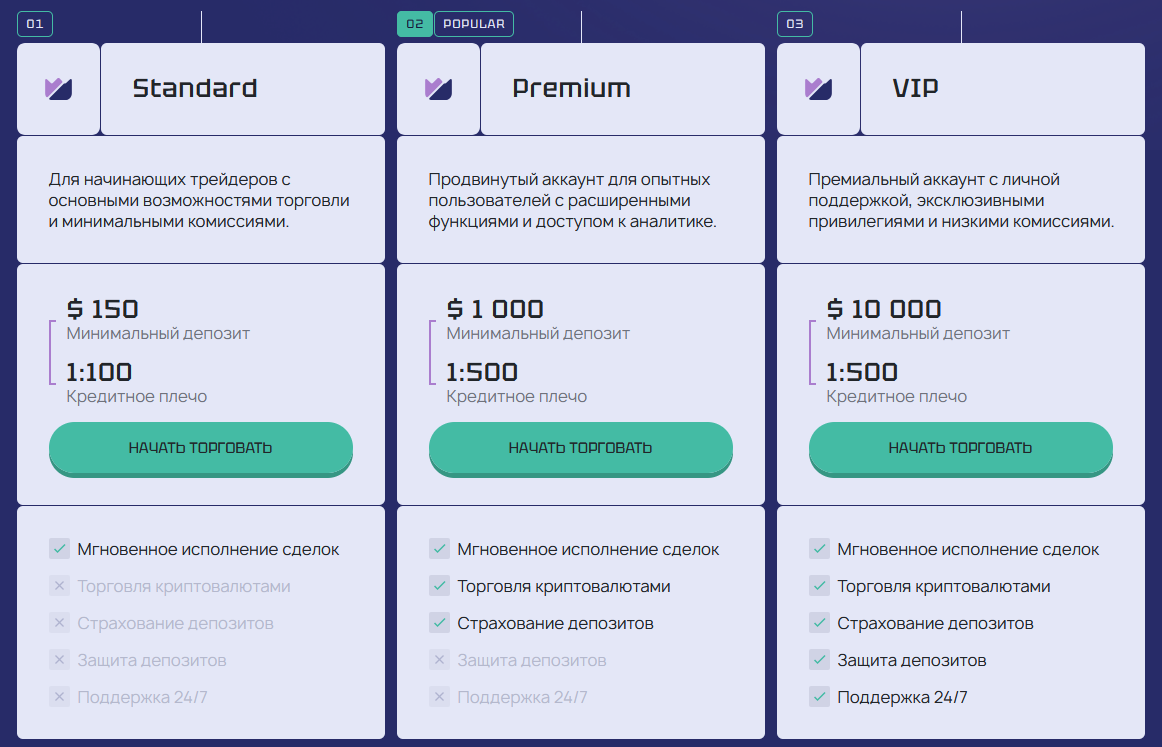The image size is (1162, 747).
Task: Click the $ 10 000 minimum deposit value
Action: pyautogui.click(x=884, y=309)
